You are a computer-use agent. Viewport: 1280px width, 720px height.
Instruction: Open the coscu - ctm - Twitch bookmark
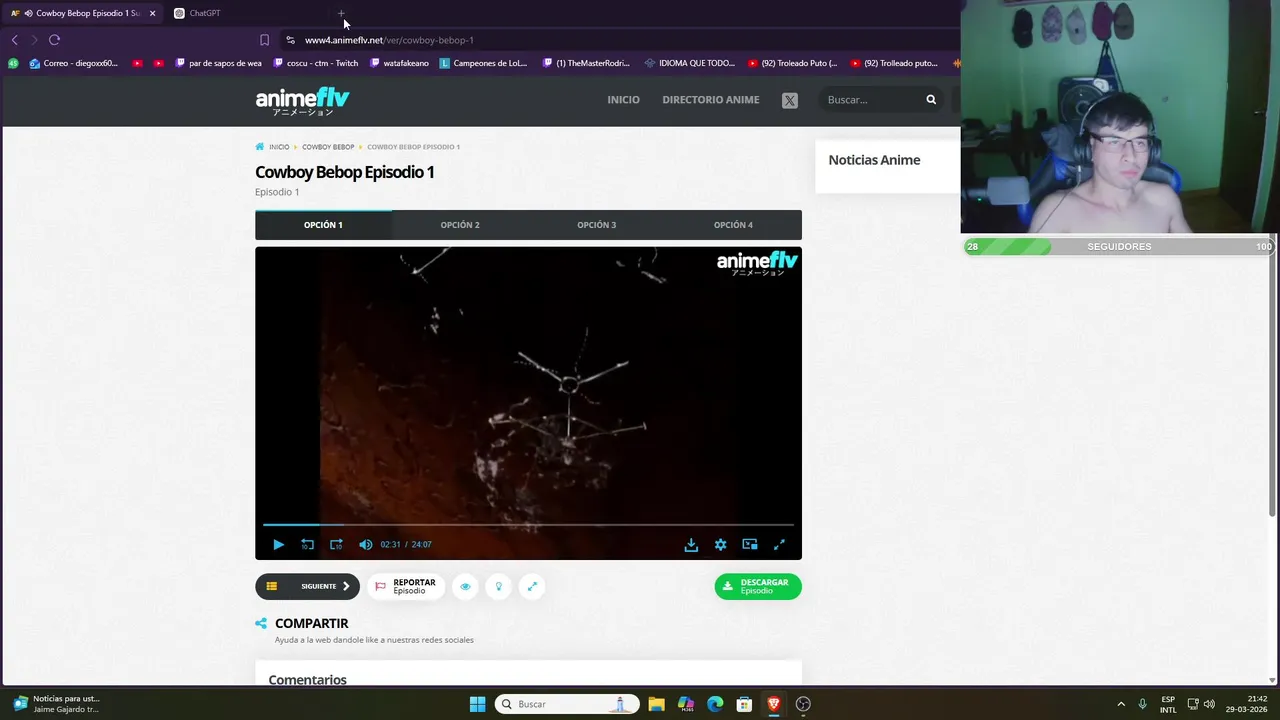click(315, 63)
